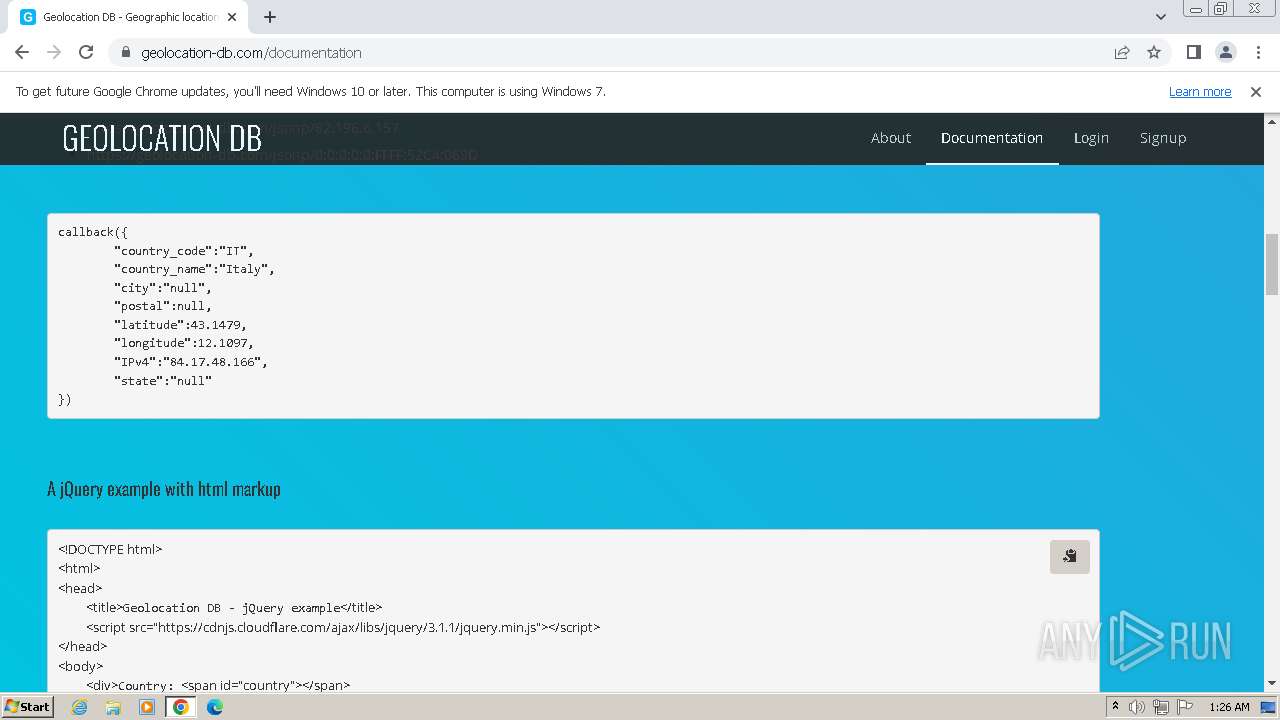Click the scrollbar up arrow
This screenshot has height=720, width=1280.
1272,120
